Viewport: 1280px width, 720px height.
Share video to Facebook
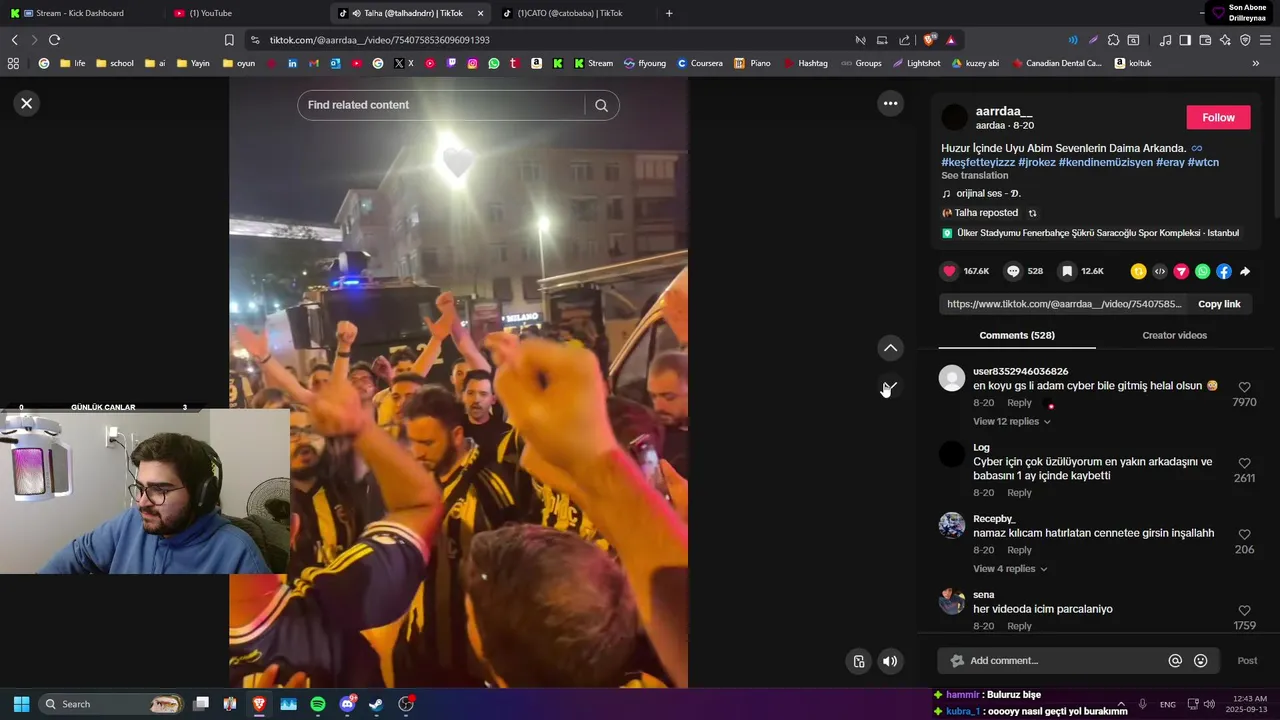(1224, 271)
